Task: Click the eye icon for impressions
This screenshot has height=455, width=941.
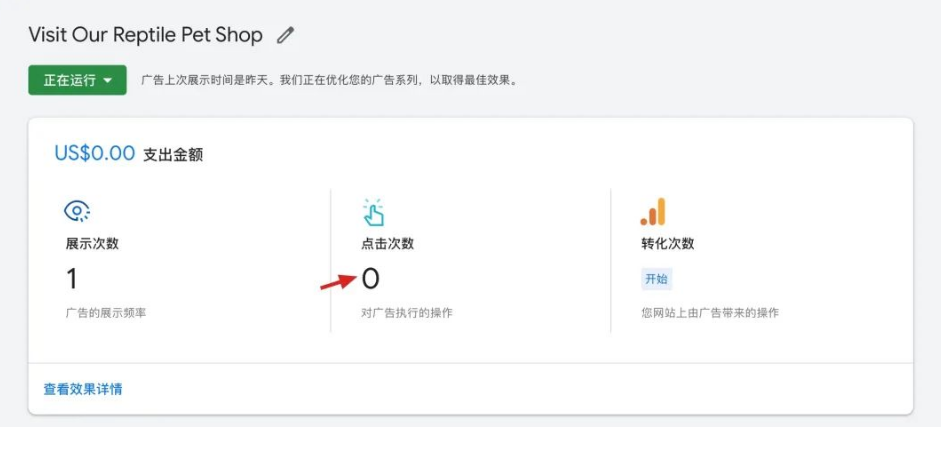Action: point(77,210)
